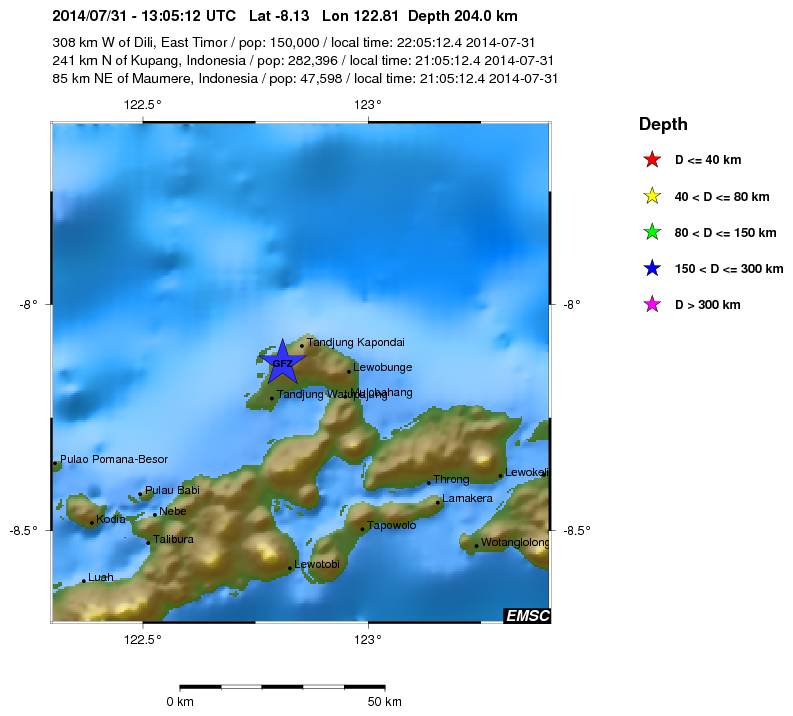Click the Tandjung Kapondai map label
This screenshot has width=793, height=716.
356,342
